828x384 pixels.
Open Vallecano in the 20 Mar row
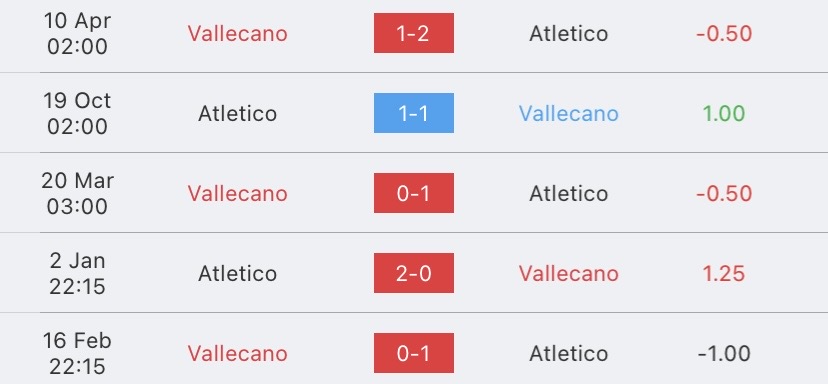point(238,194)
